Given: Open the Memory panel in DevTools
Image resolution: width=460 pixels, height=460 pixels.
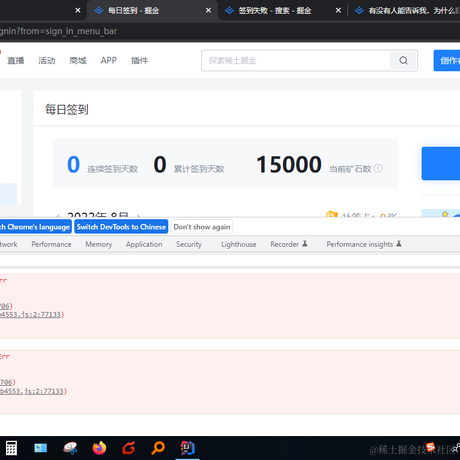Looking at the screenshot, I should (x=99, y=244).
